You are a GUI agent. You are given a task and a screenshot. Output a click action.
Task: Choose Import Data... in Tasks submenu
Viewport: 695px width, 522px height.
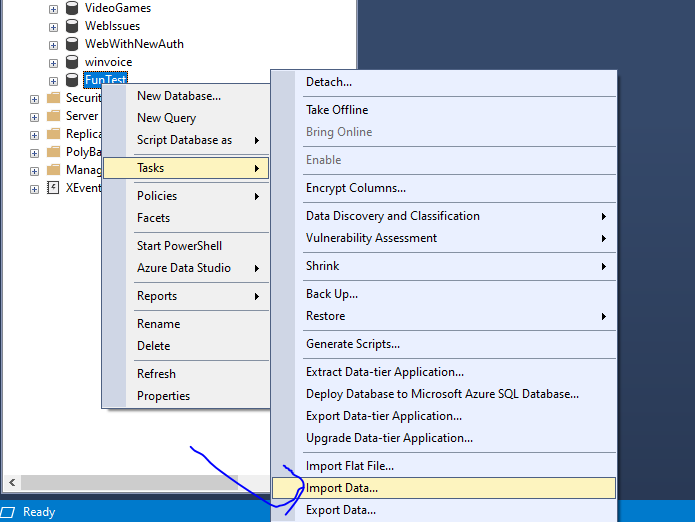(x=444, y=488)
